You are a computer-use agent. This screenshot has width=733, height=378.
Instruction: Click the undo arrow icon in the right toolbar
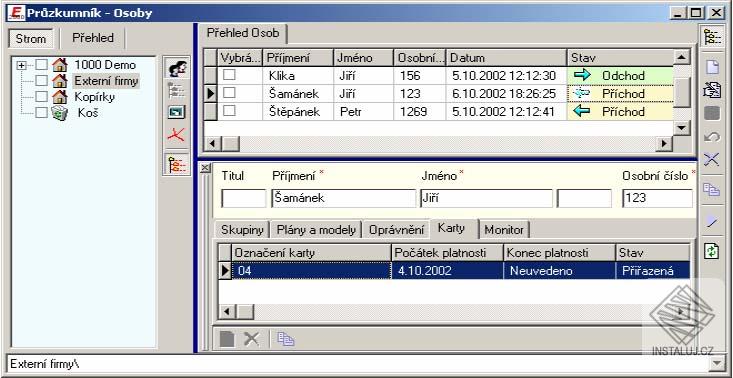click(711, 137)
